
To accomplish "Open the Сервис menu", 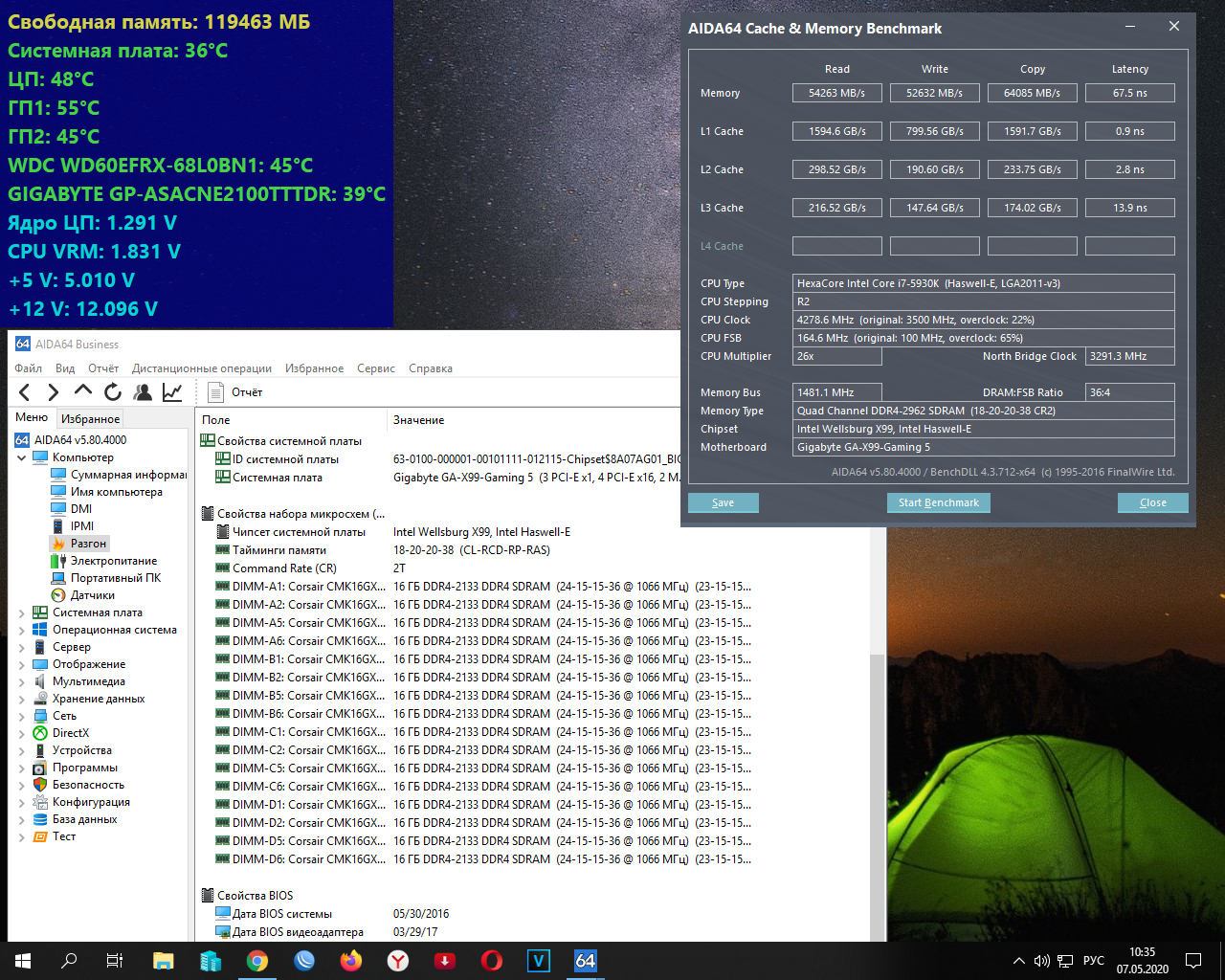I will tap(376, 368).
